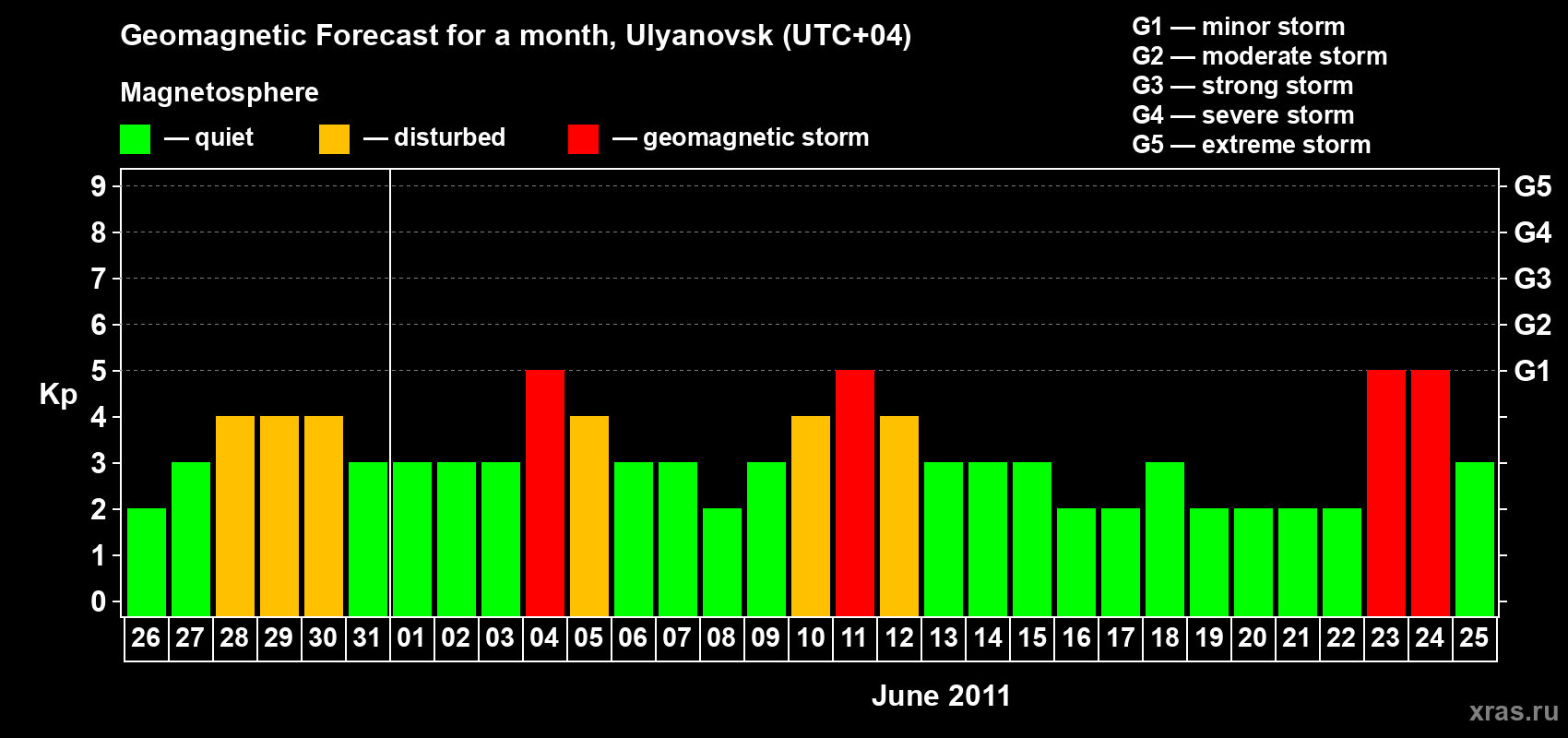Click the red bar for June 04
The height and width of the screenshot is (738, 1568).
pyautogui.click(x=545, y=494)
